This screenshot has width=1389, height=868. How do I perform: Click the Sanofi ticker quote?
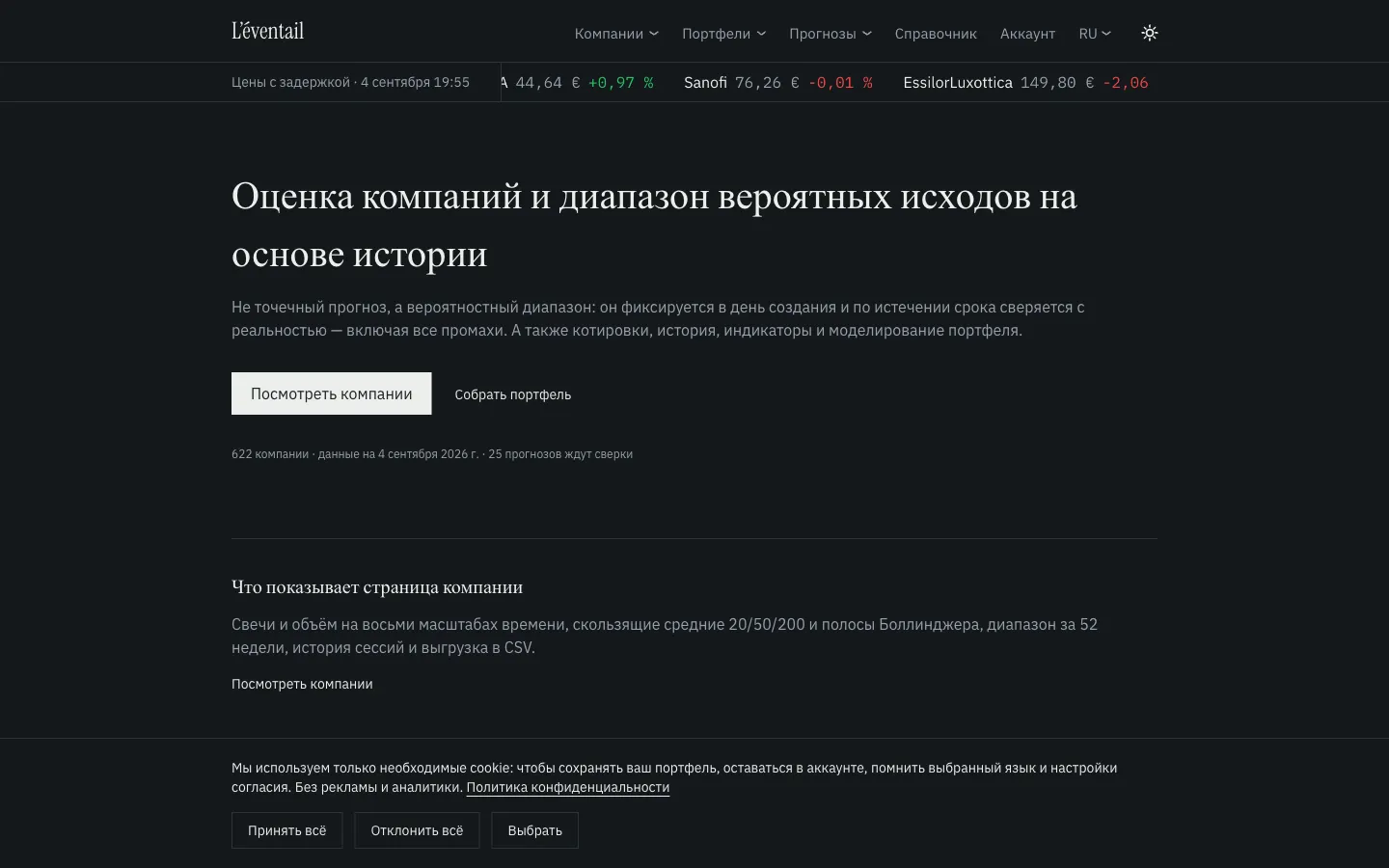777,83
